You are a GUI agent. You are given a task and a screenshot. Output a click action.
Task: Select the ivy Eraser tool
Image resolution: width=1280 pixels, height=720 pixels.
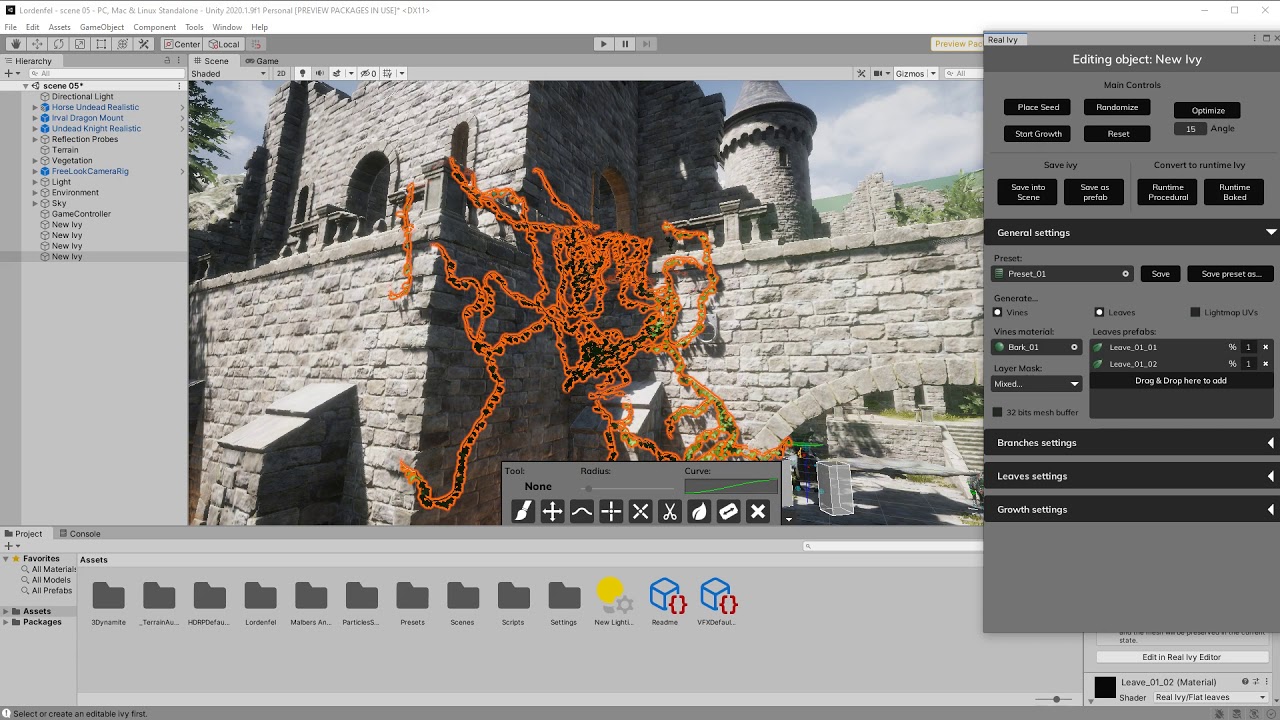pos(728,512)
